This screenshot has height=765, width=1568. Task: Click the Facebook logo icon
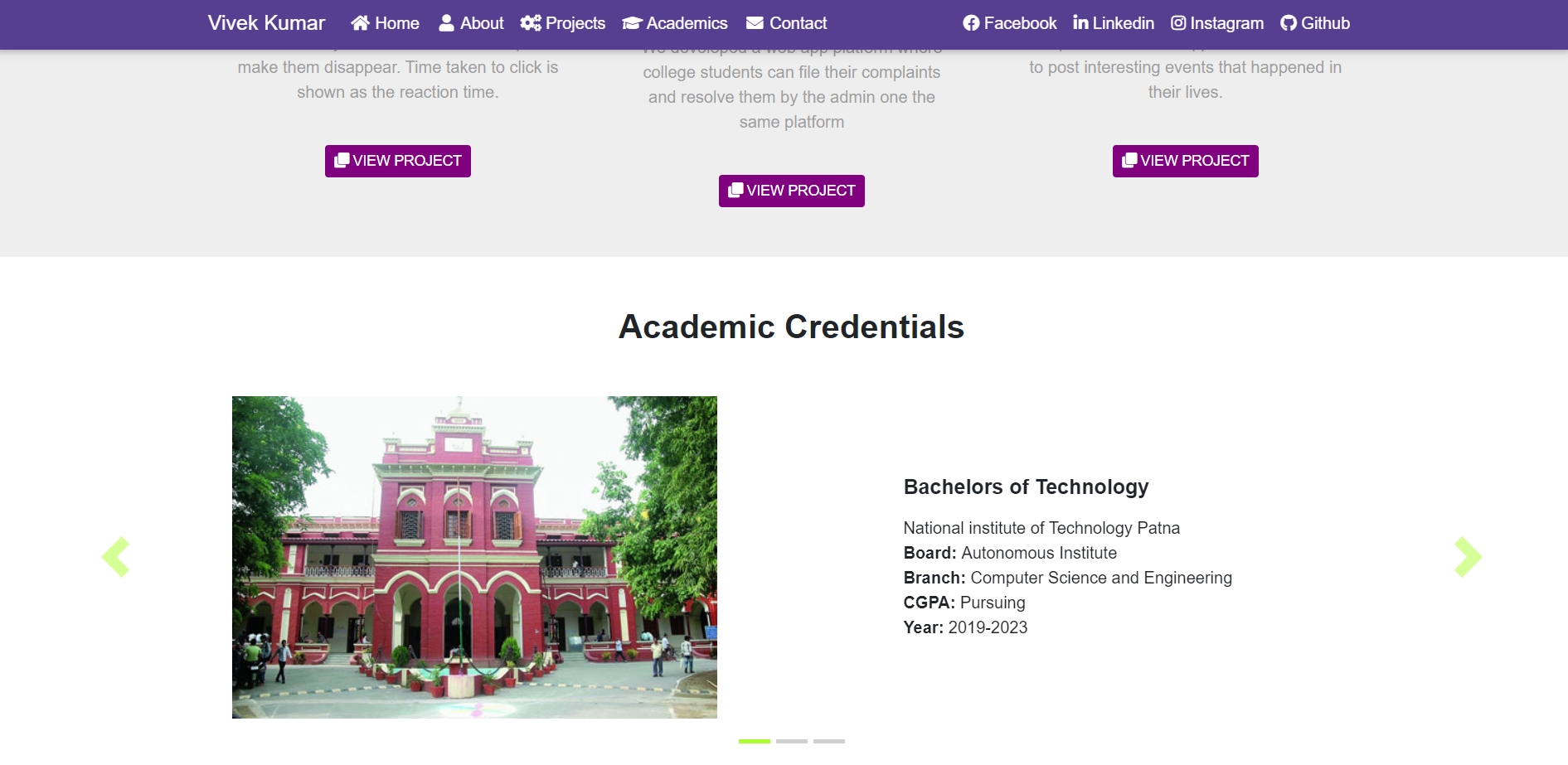[x=971, y=23]
